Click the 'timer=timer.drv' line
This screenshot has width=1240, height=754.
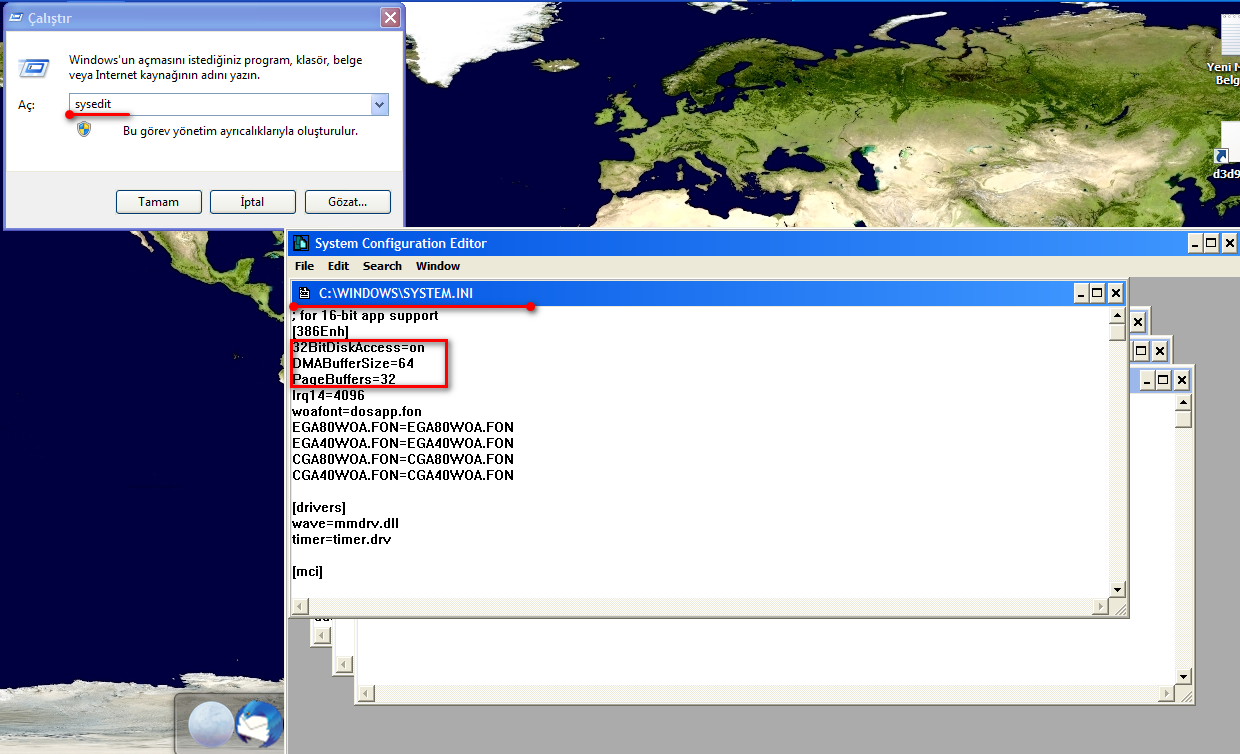pyautogui.click(x=342, y=539)
